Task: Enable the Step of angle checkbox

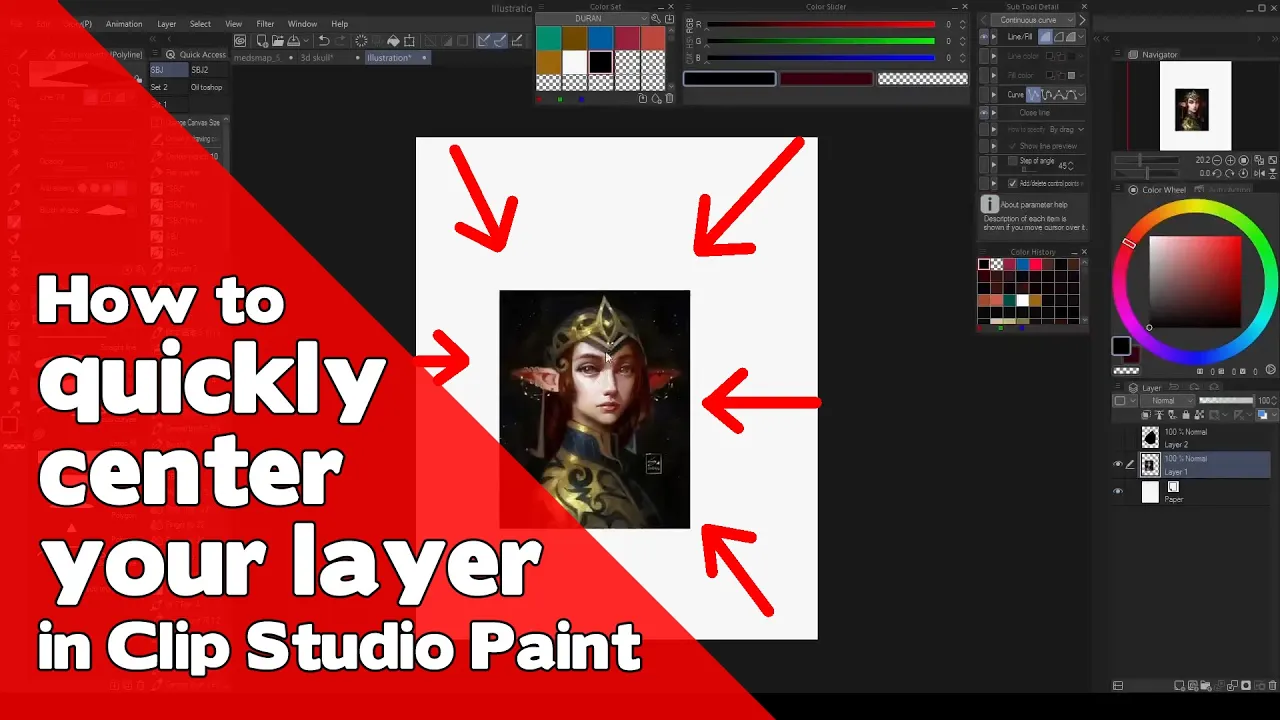Action: 1012,161
